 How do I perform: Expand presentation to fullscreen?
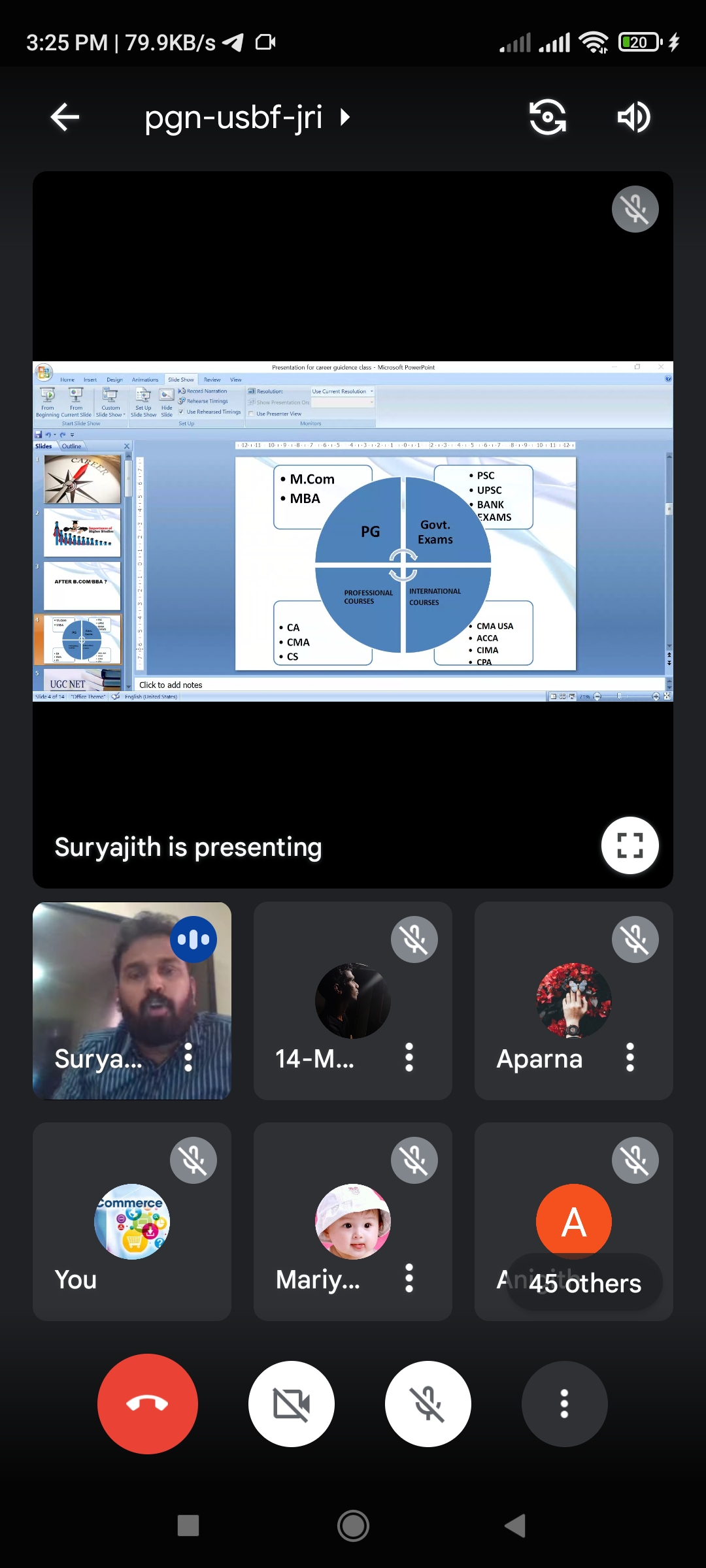(630, 845)
